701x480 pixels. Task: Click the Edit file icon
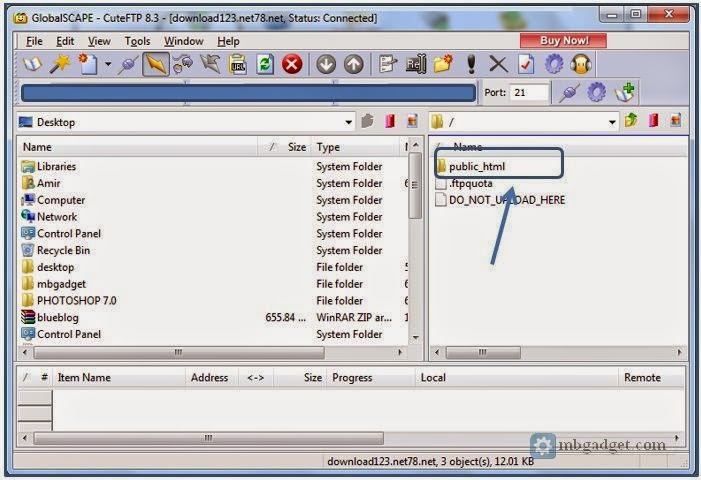click(387, 64)
